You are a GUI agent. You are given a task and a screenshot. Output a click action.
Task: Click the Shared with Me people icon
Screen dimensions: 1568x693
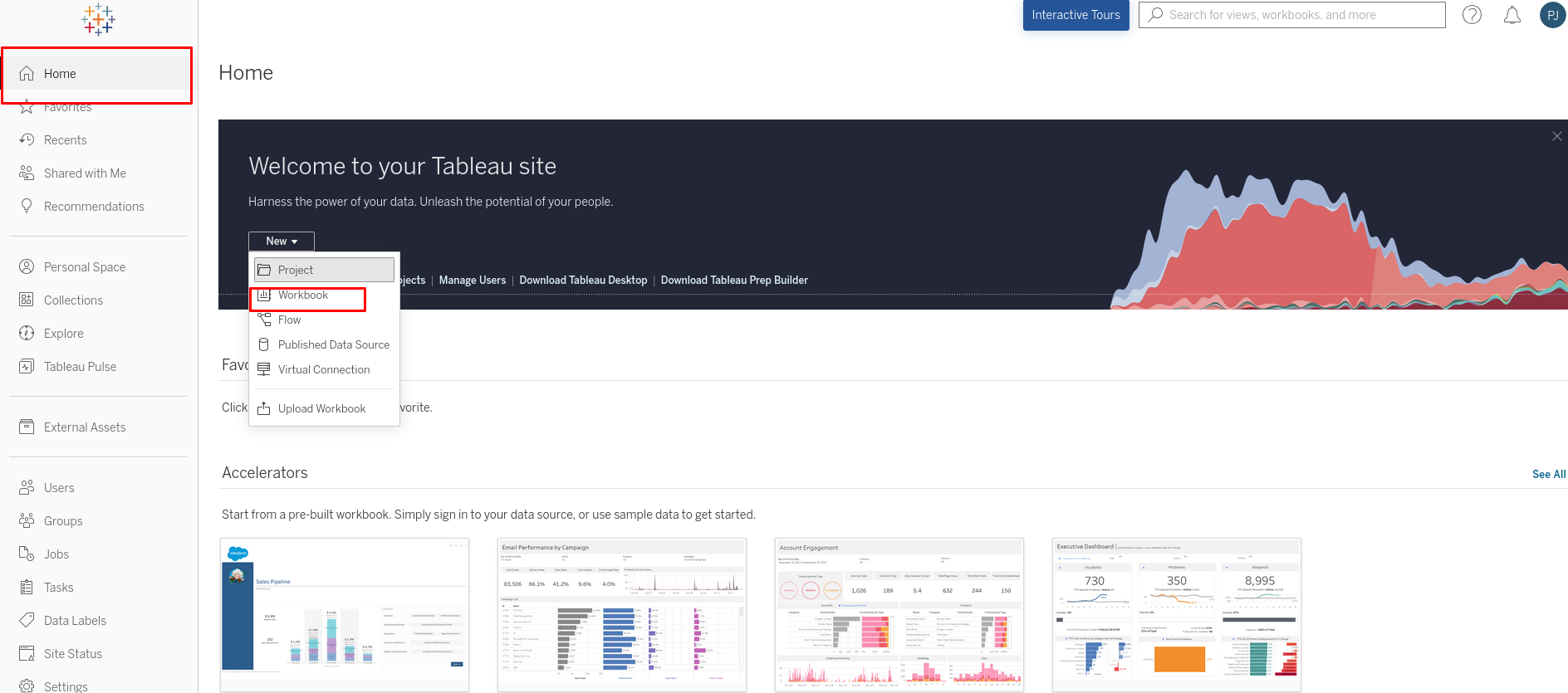[27, 173]
